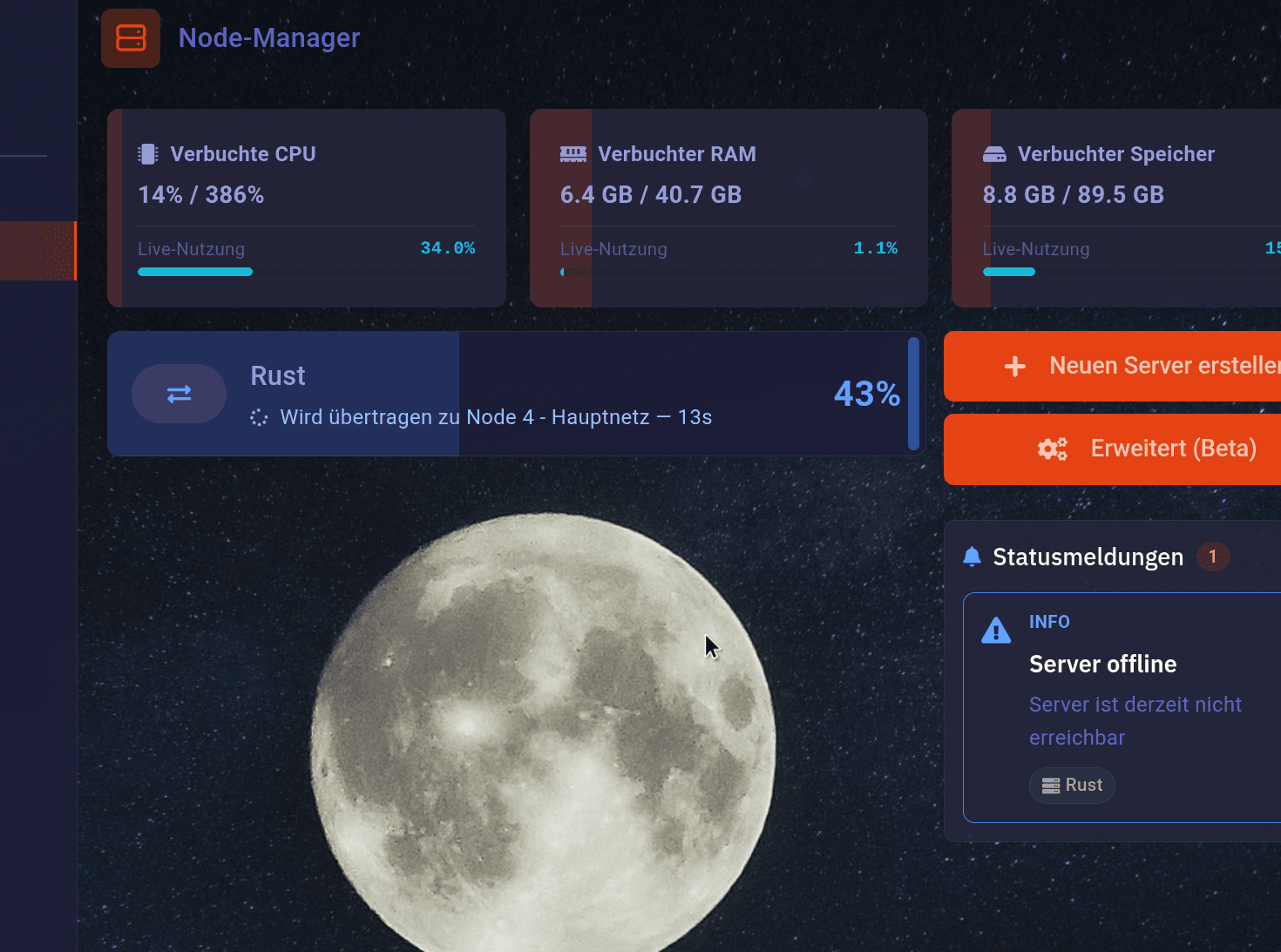Click the gears icon on Erweitert (Beta)
This screenshot has height=952, width=1281.
[x=1052, y=449]
